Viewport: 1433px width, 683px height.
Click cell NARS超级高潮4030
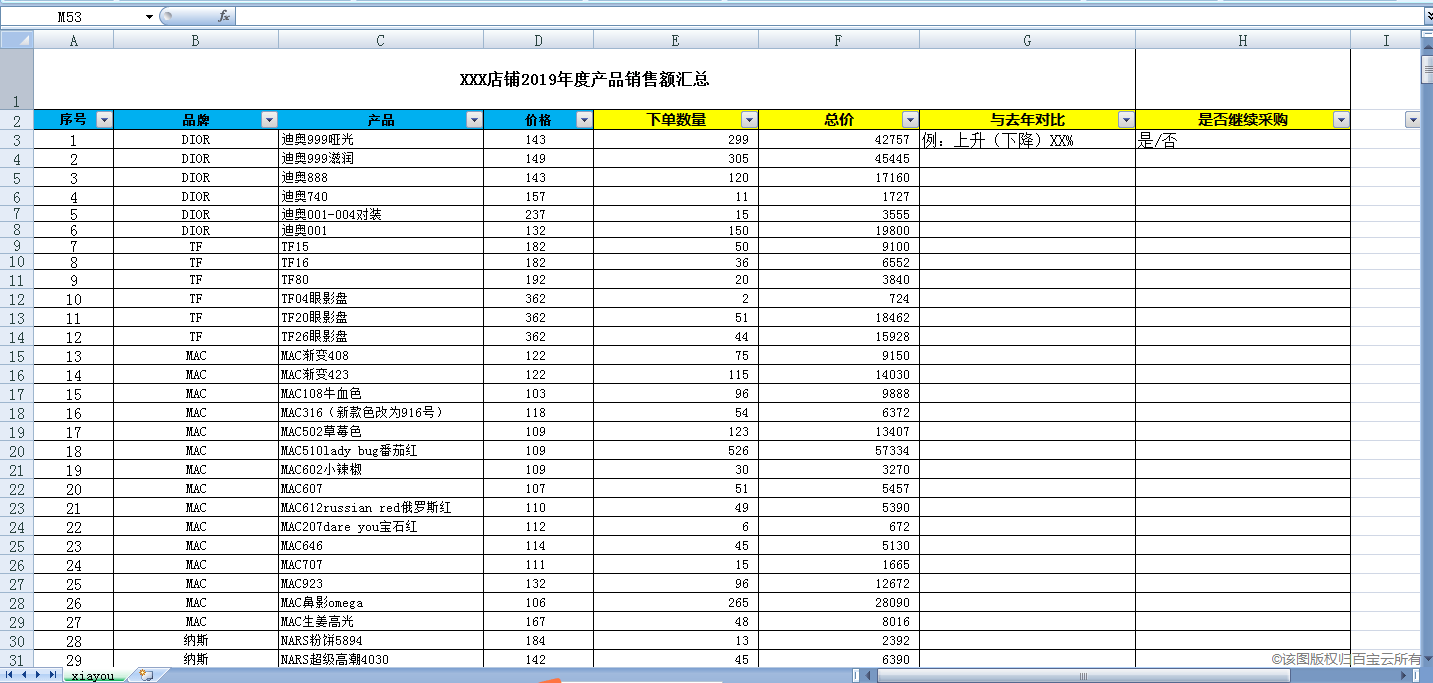(x=381, y=660)
